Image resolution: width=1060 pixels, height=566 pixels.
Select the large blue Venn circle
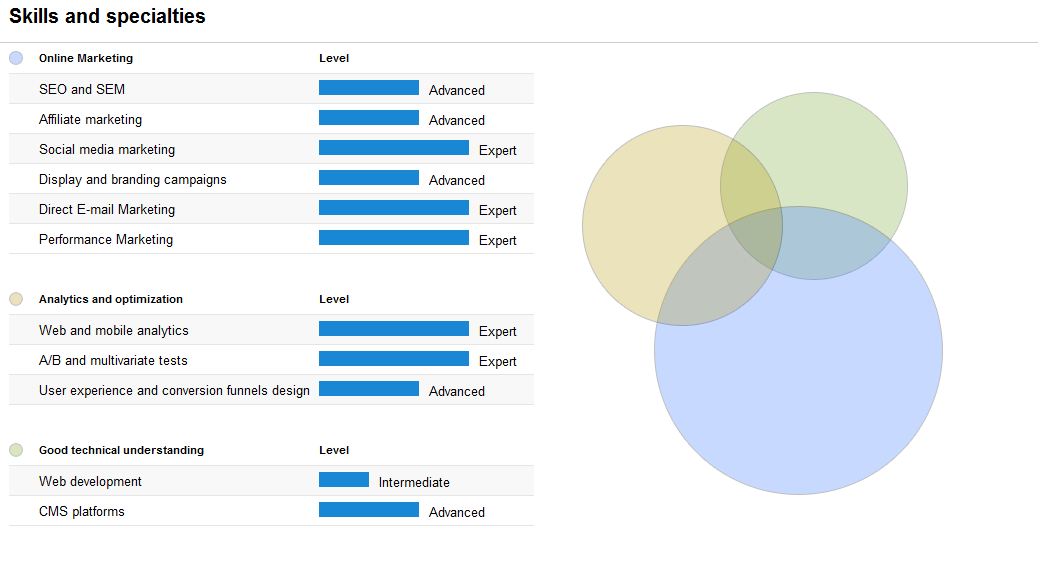click(798, 379)
